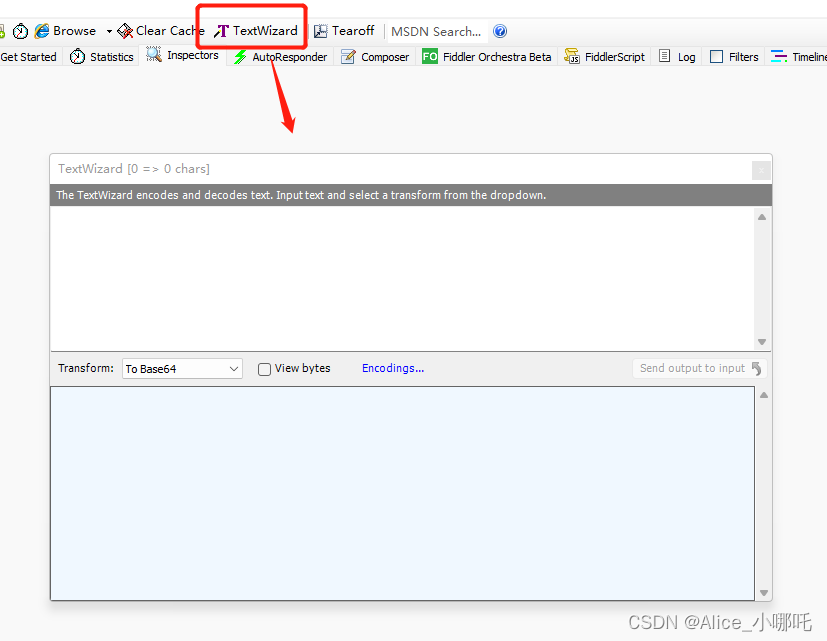This screenshot has height=641, width=827.
Task: Click output area scrollbar down arrow
Action: (x=763, y=593)
